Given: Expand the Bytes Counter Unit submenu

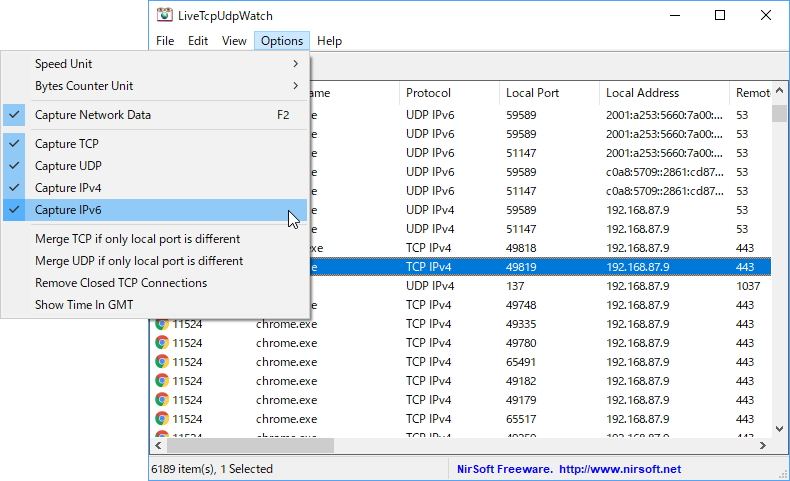Looking at the screenshot, I should 155,86.
